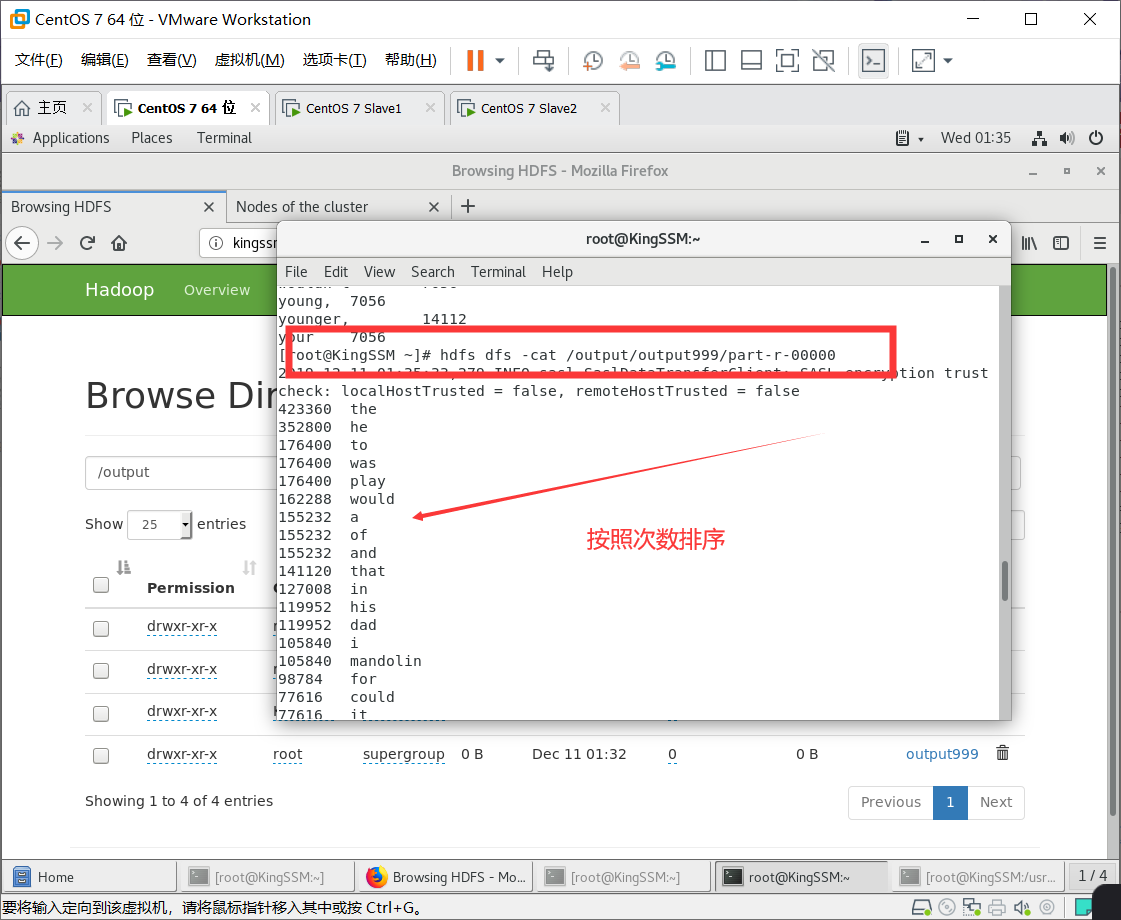Switch to Nodes of the cluster tab
The width and height of the screenshot is (1121, 920).
pos(337,207)
